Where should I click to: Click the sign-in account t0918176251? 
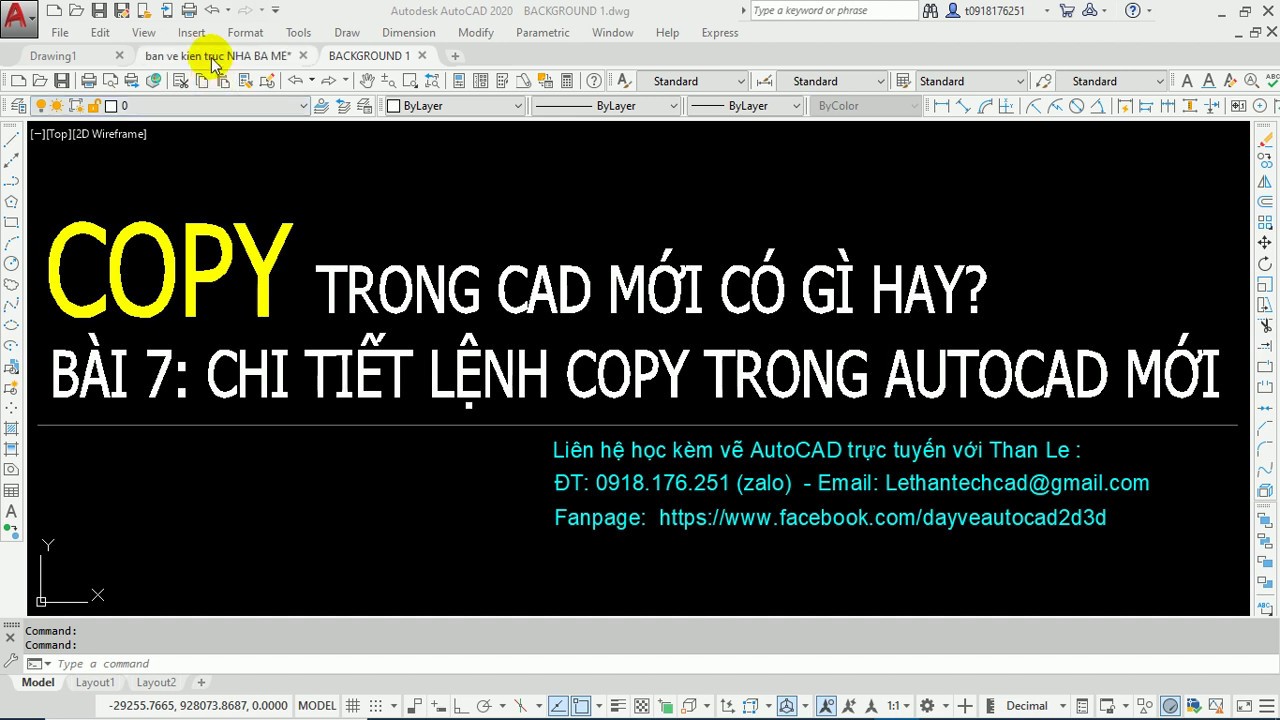tap(996, 11)
